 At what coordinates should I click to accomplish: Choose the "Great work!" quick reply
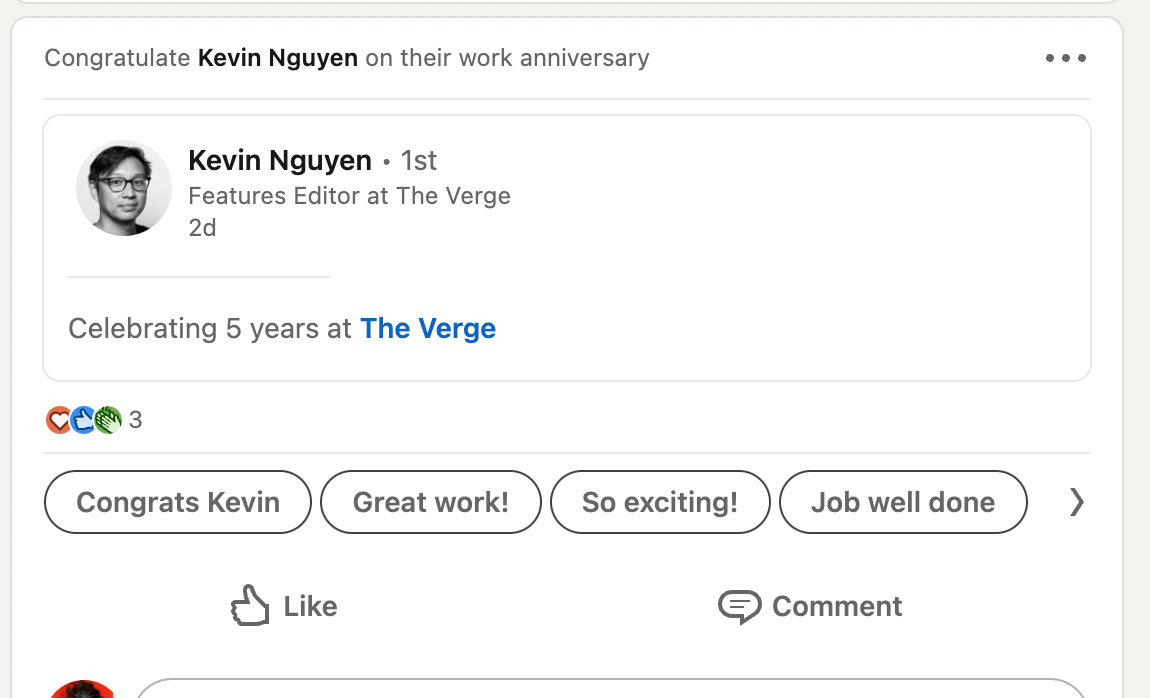[x=431, y=502]
